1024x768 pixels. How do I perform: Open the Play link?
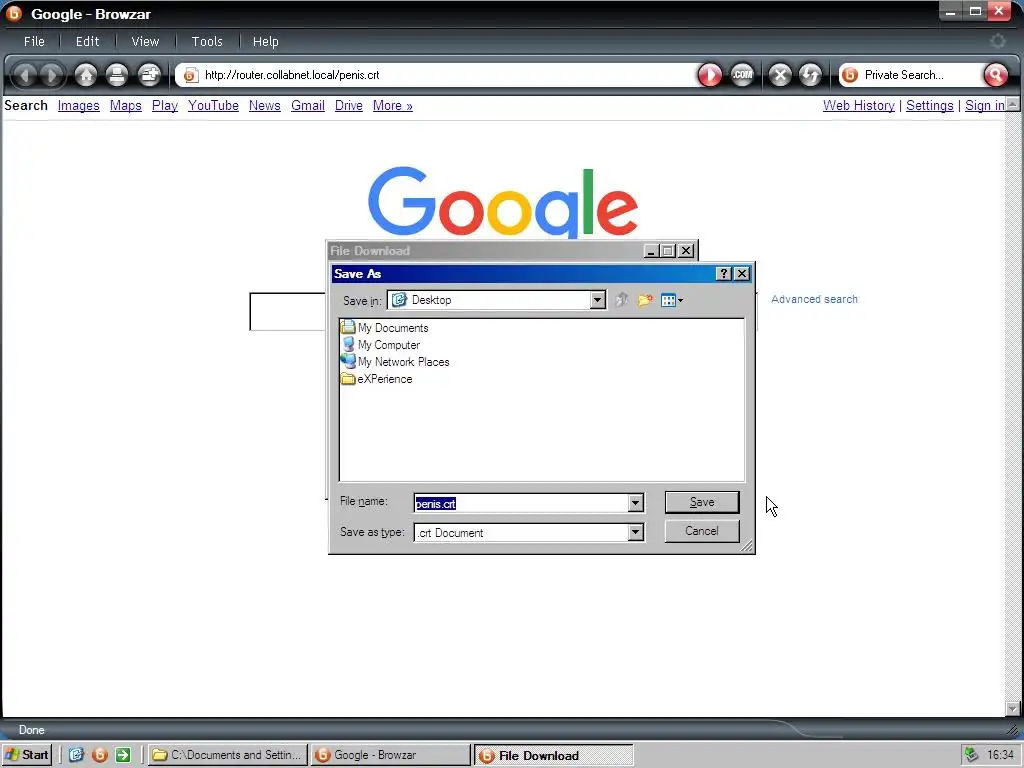click(x=165, y=105)
